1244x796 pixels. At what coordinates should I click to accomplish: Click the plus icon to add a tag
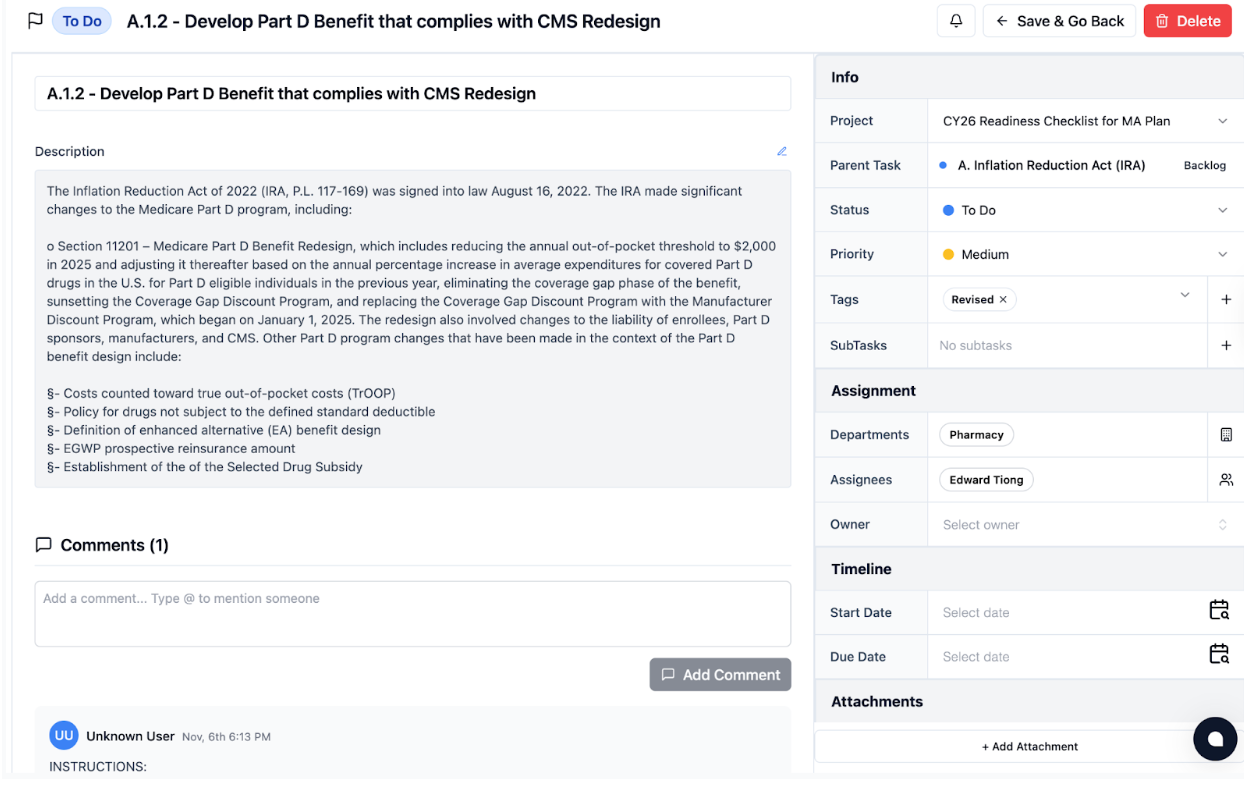pos(1226,299)
